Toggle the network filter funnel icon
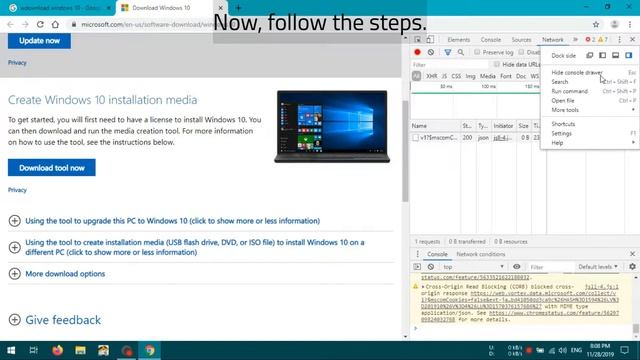 pos(448,52)
